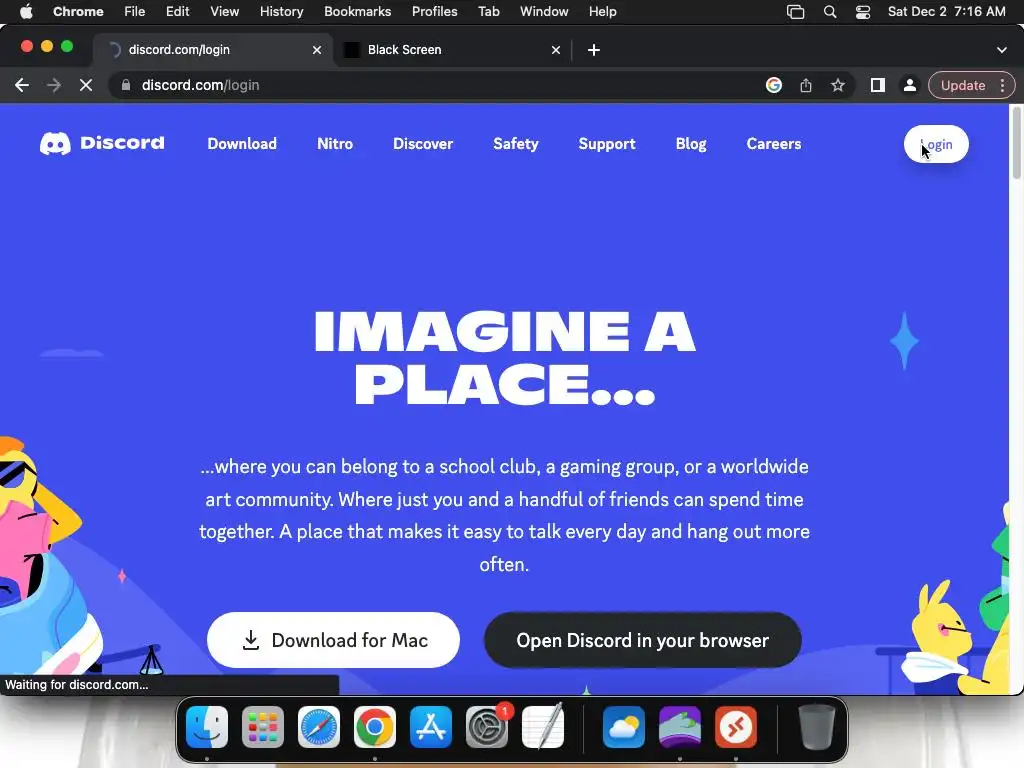
Task: Click the screen mirroring menu bar icon
Action: [x=795, y=12]
